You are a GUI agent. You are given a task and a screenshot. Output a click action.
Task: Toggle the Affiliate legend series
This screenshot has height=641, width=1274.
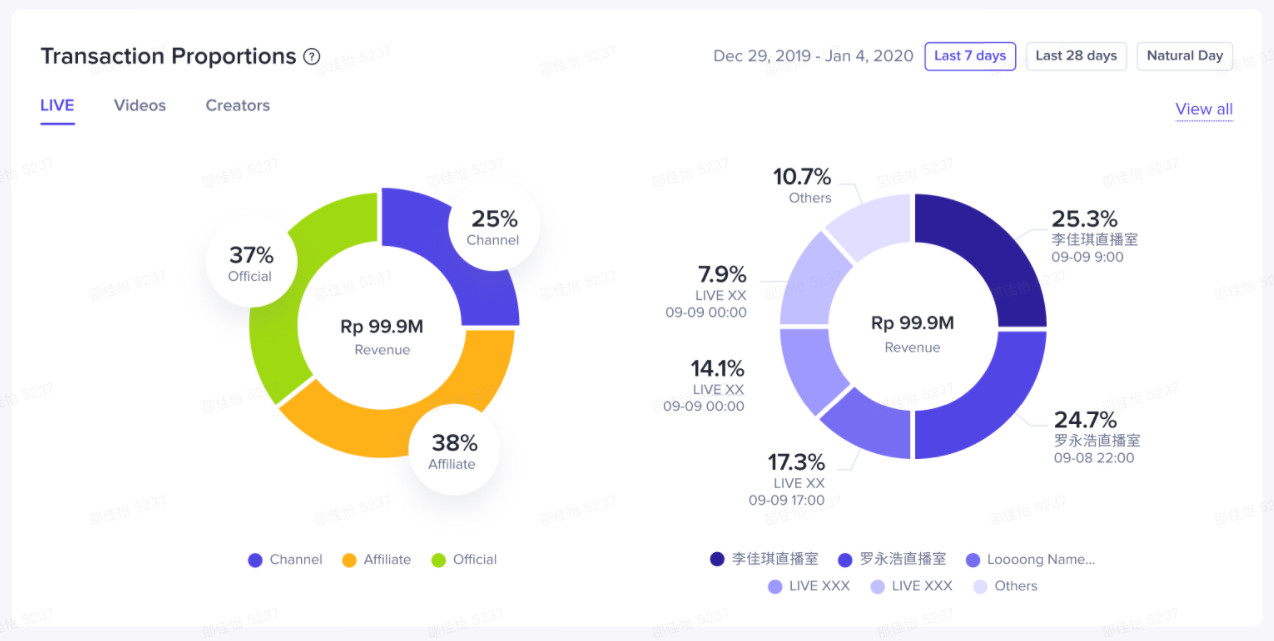[376, 560]
